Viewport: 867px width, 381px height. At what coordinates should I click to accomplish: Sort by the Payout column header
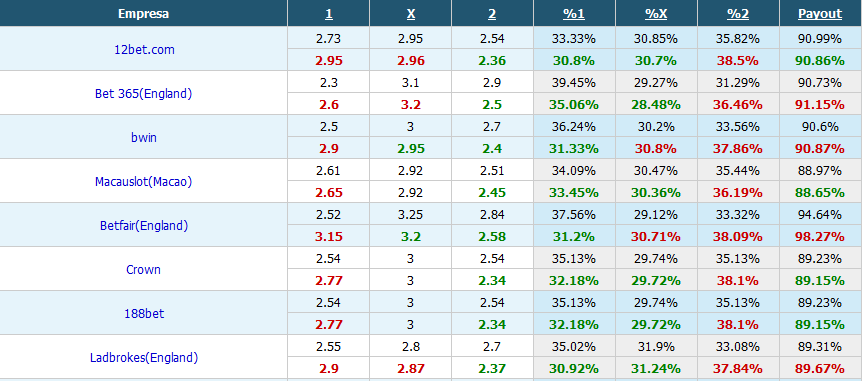(x=820, y=14)
